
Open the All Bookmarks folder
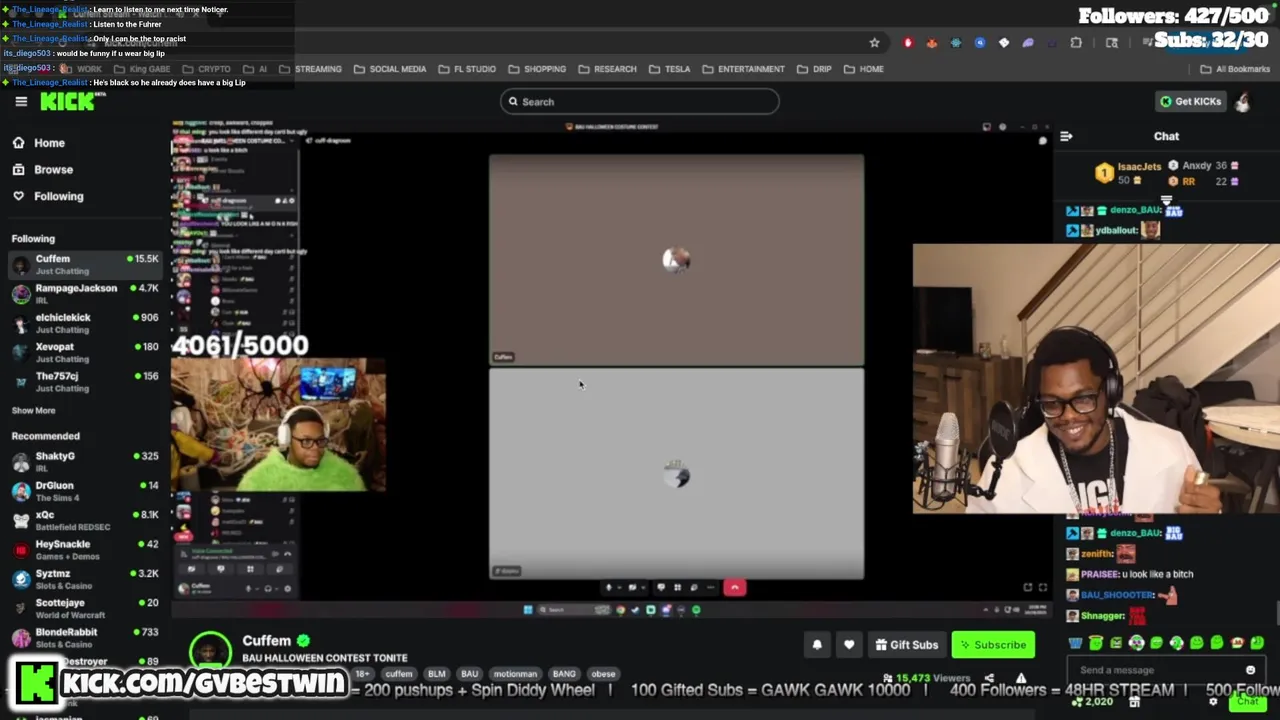pos(1235,69)
